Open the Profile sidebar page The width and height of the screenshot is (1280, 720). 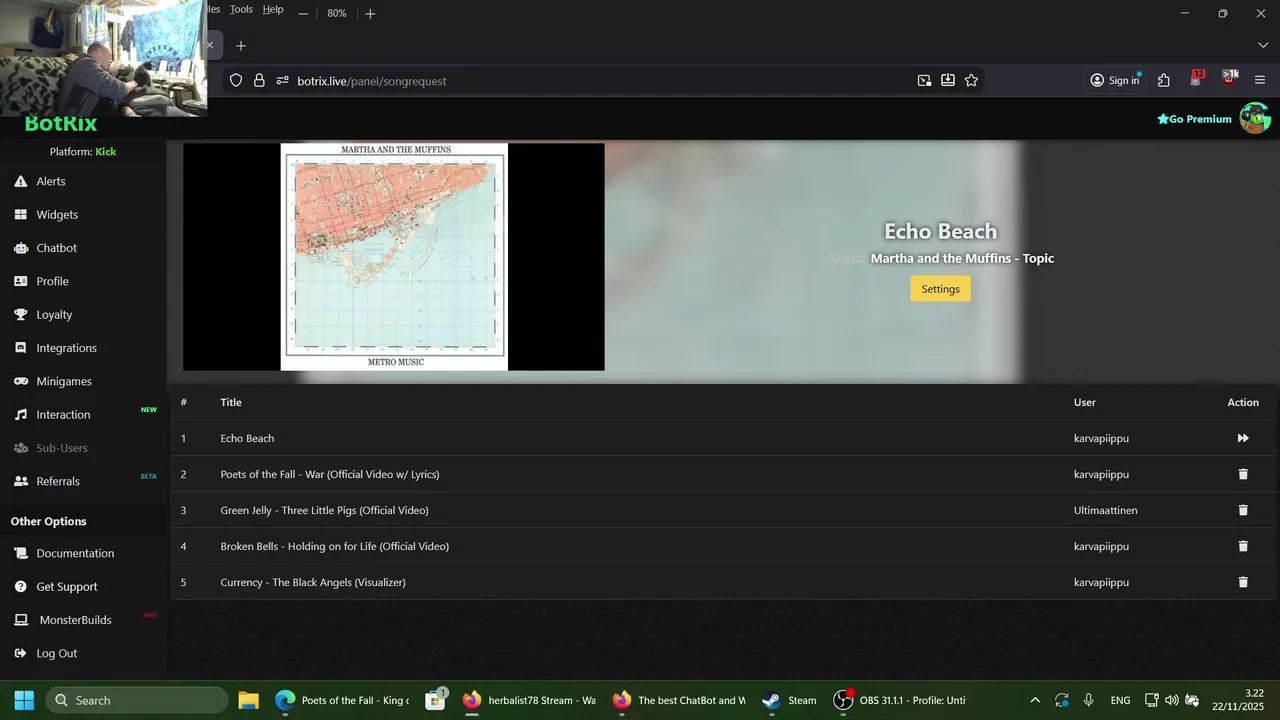[x=52, y=281]
